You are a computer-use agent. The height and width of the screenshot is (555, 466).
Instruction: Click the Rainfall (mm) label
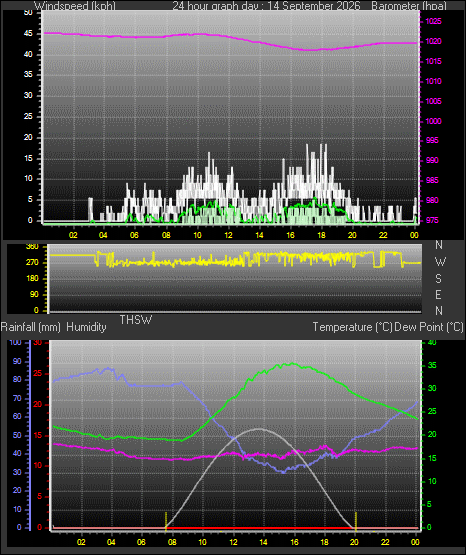pyautogui.click(x=31, y=327)
